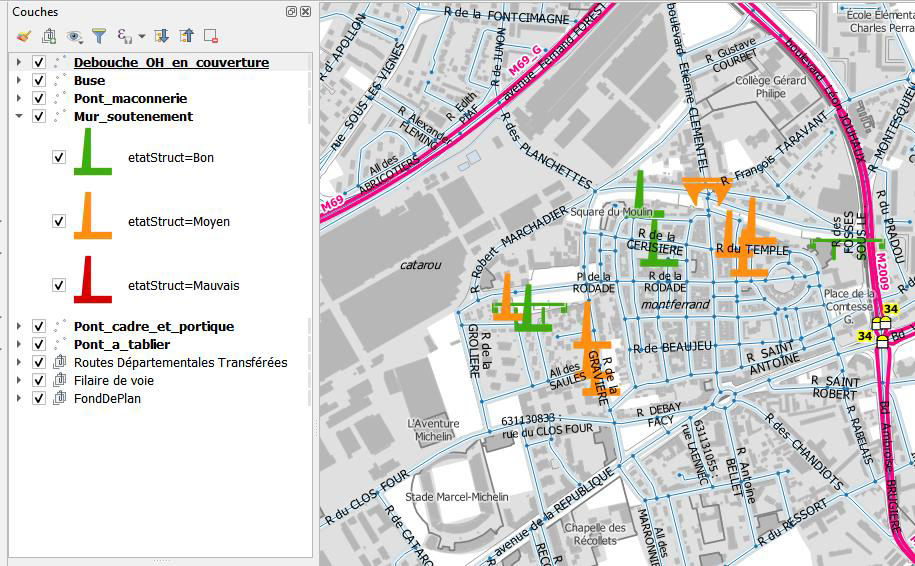915x566 pixels.
Task: Click the filter legend by expression icon
Action: pos(126,36)
